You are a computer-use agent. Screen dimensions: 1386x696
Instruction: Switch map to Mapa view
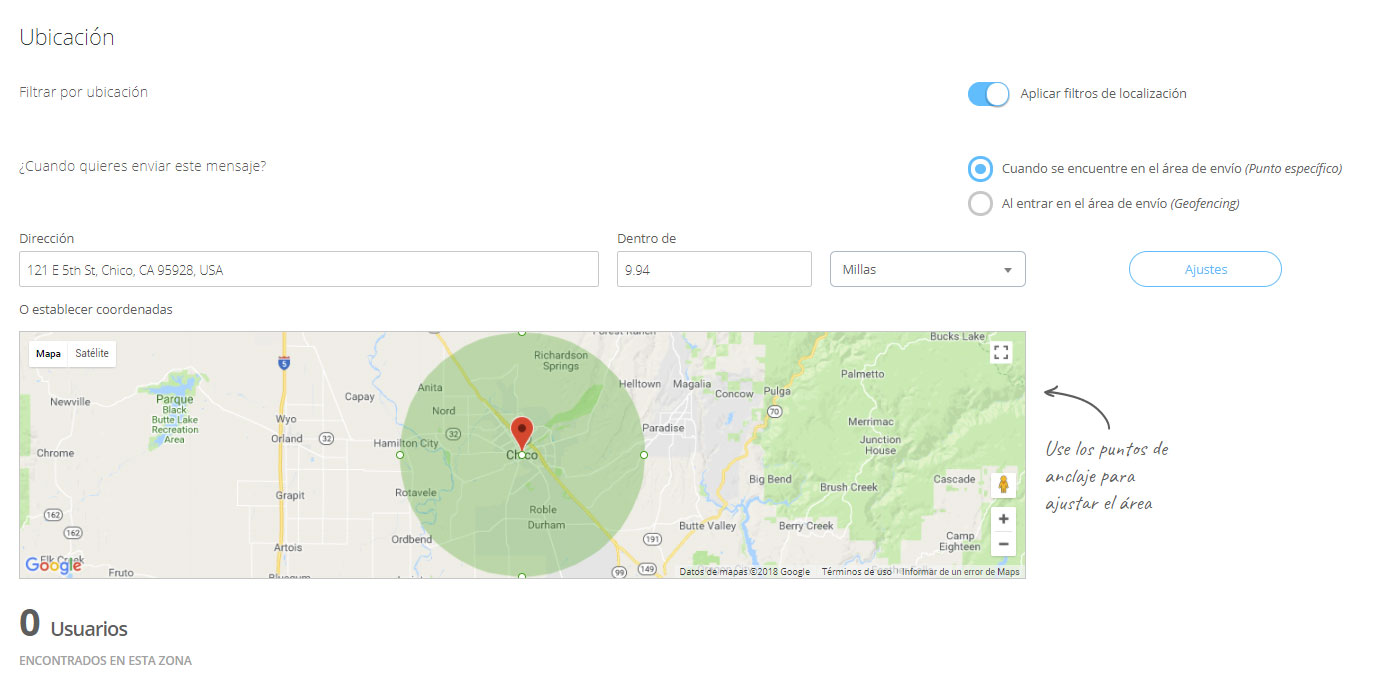click(x=48, y=353)
